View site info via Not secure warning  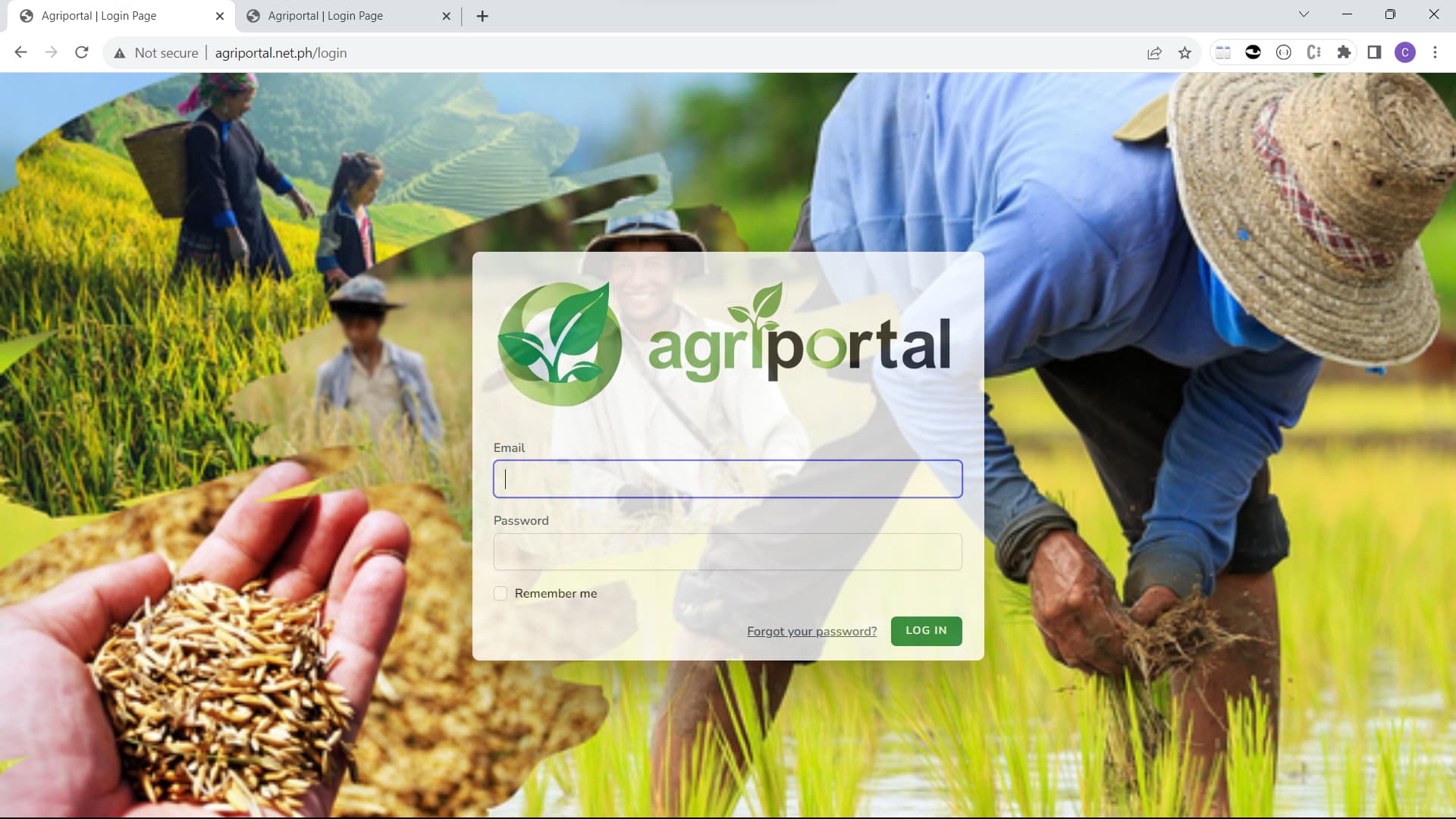(x=156, y=52)
